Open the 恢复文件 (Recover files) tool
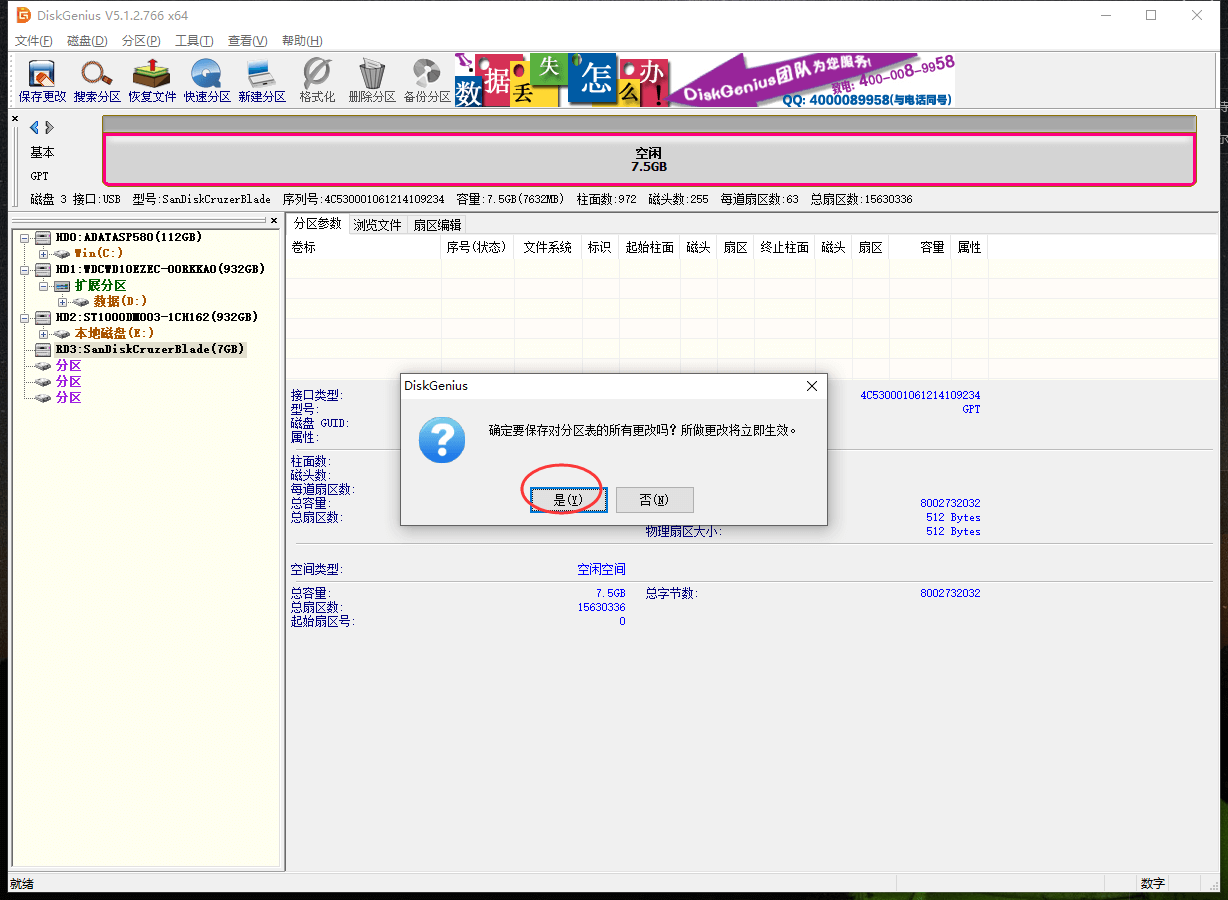The image size is (1228, 900). pos(152,80)
